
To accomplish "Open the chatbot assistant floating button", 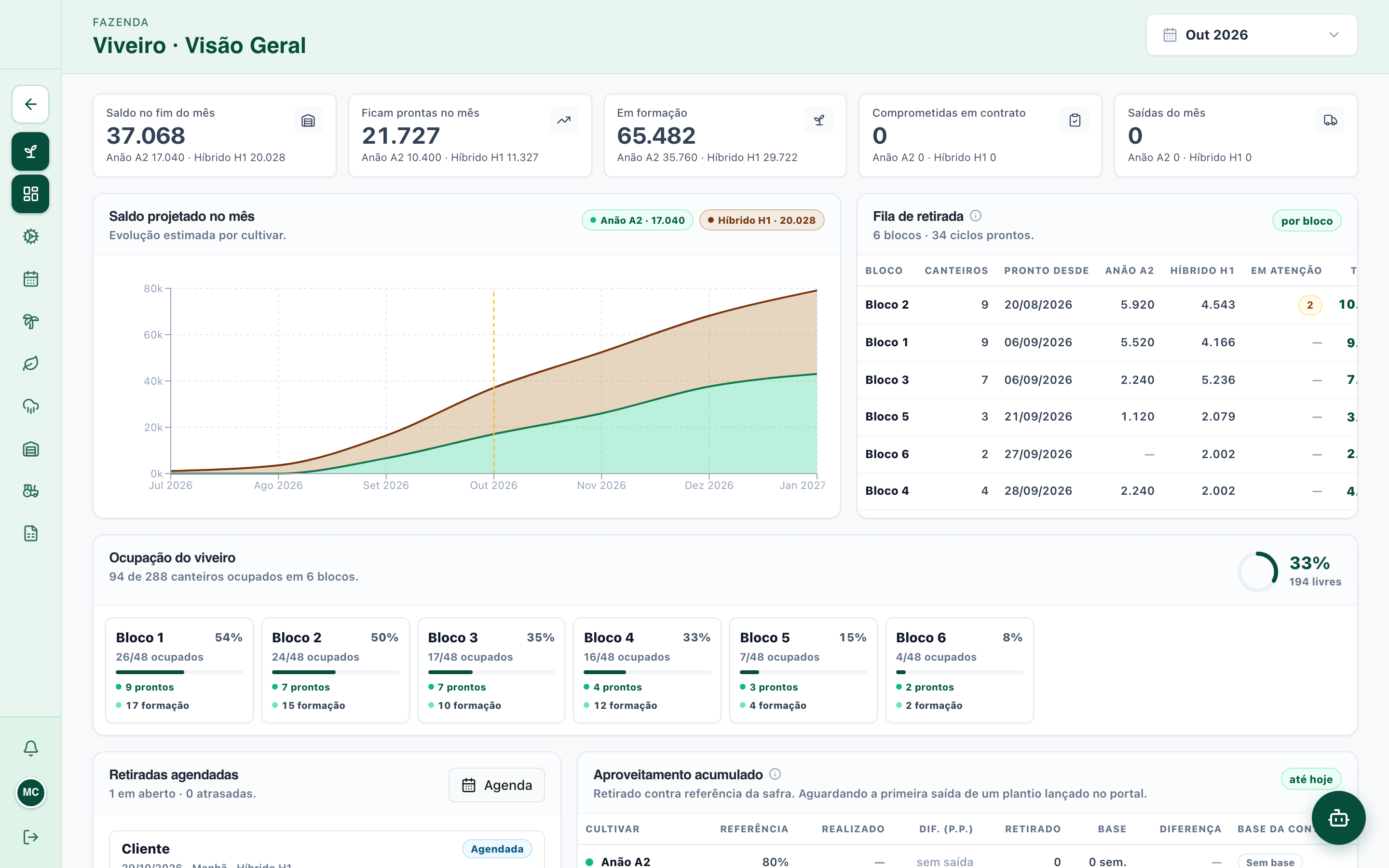I will (1338, 818).
